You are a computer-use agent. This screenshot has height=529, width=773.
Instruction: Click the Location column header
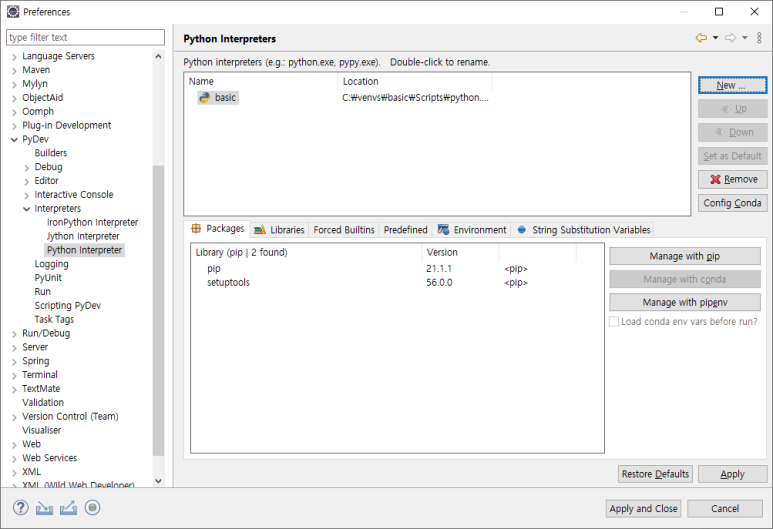[x=415, y=81]
